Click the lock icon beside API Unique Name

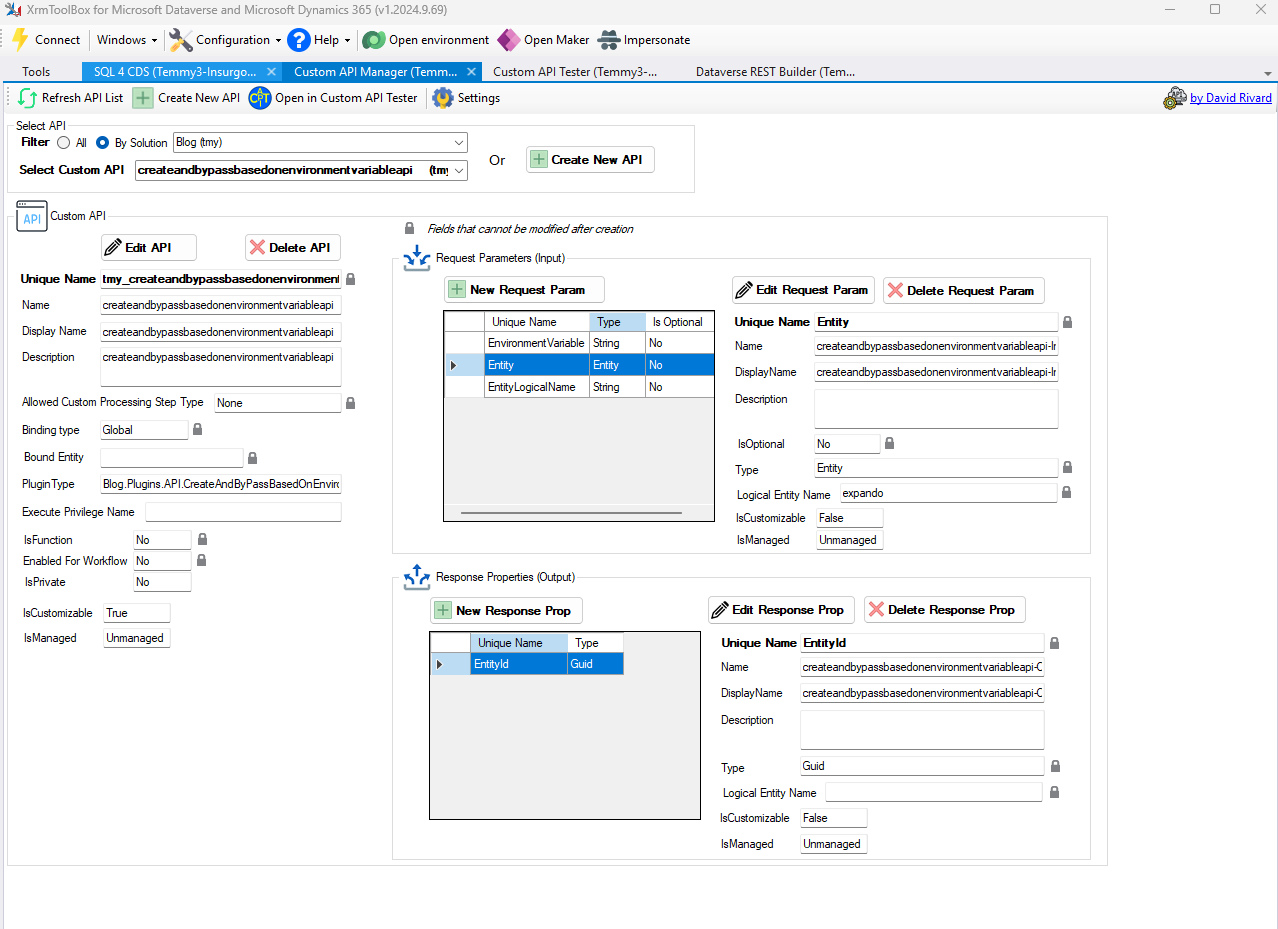tap(350, 279)
